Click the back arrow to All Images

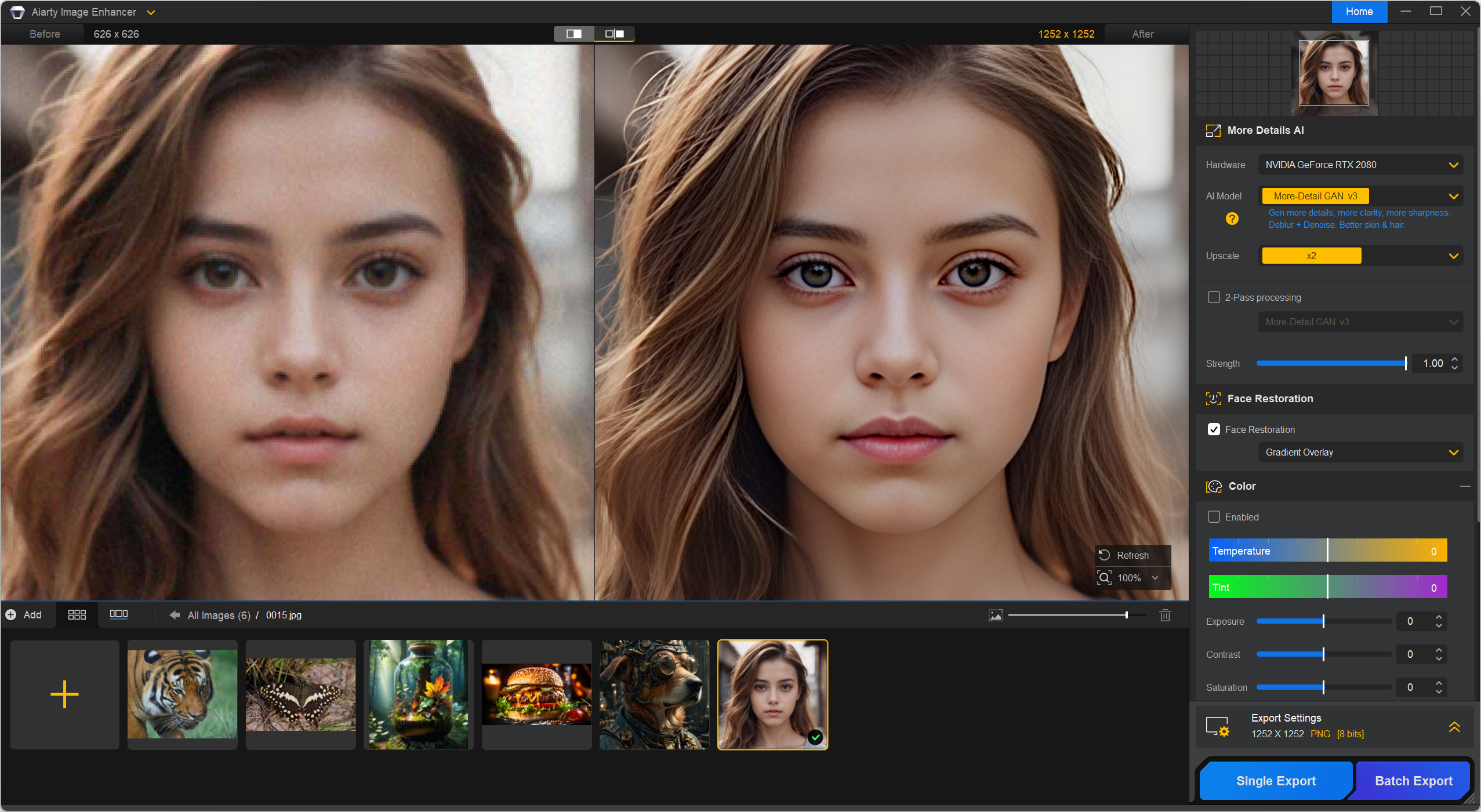[x=174, y=615]
